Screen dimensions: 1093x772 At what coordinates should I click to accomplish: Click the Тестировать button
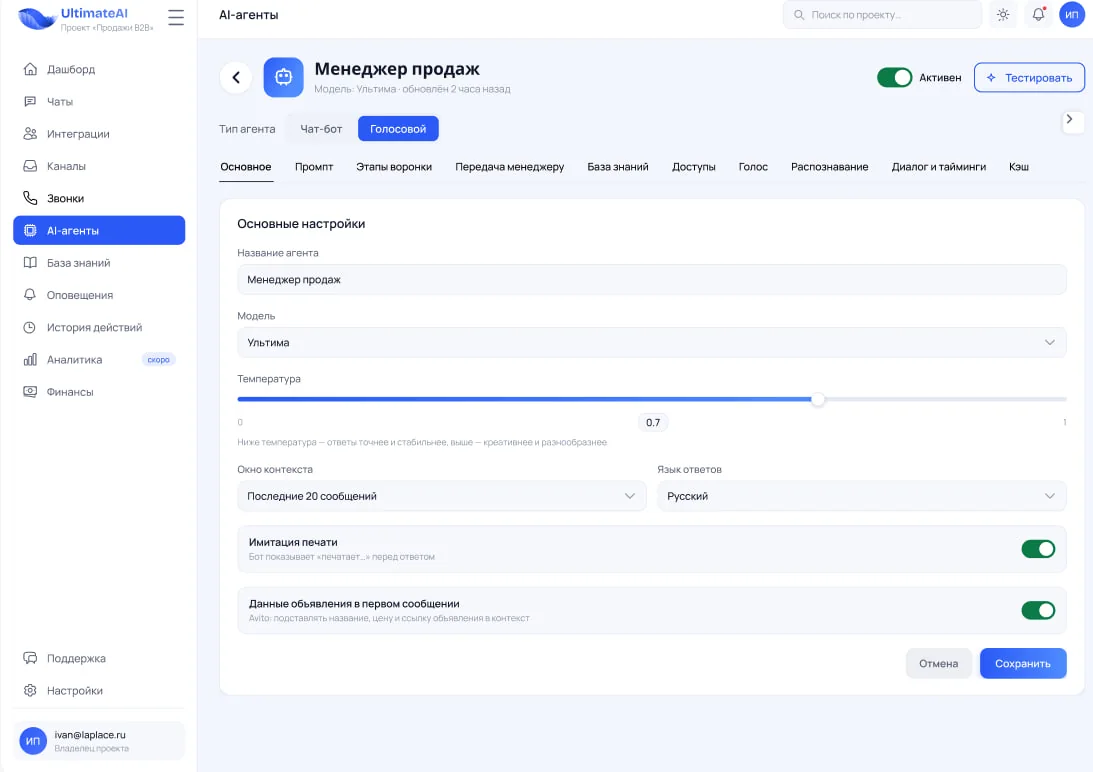pos(1029,77)
